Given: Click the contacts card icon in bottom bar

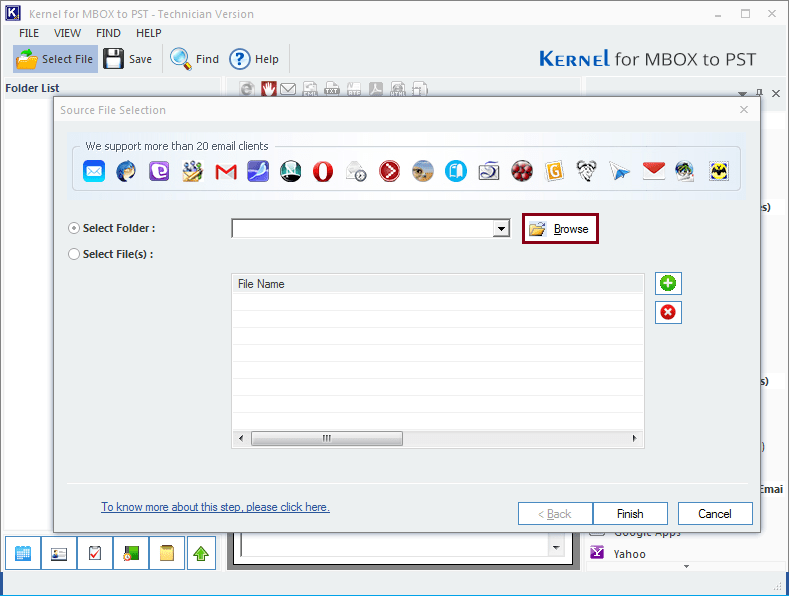Looking at the screenshot, I should click(x=59, y=553).
